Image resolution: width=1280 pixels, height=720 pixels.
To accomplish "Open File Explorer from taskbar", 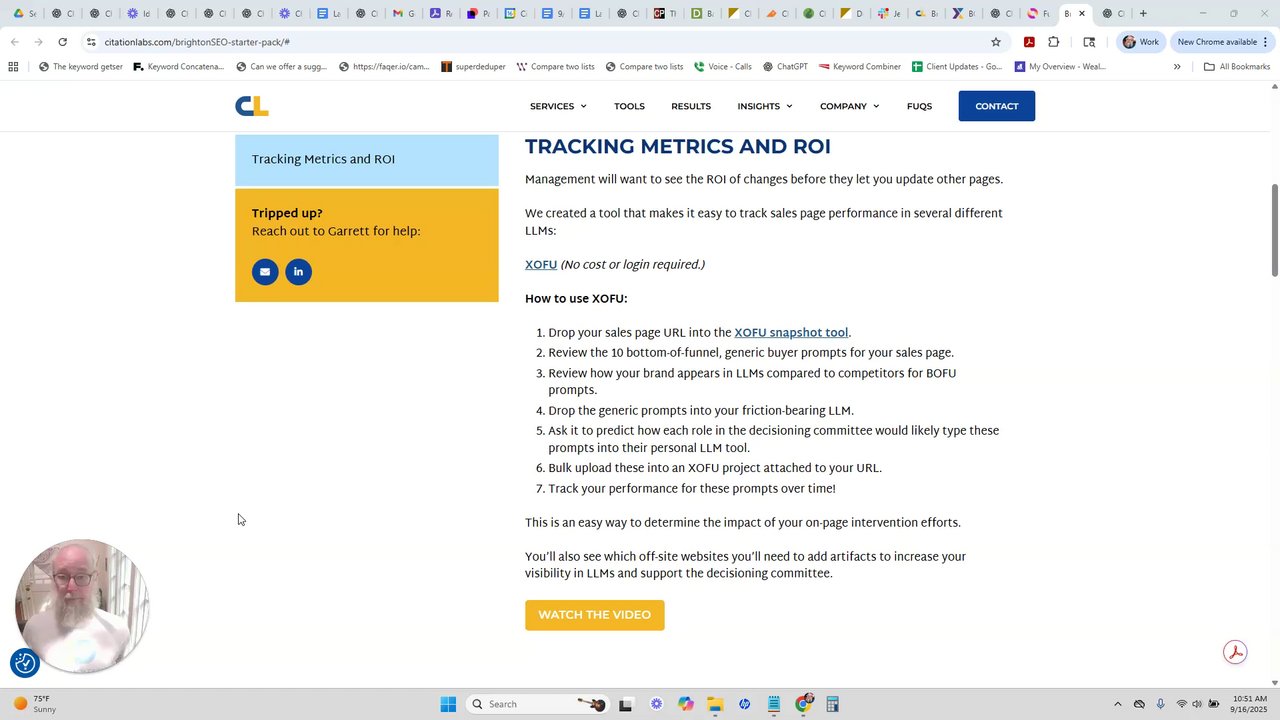I will point(715,704).
